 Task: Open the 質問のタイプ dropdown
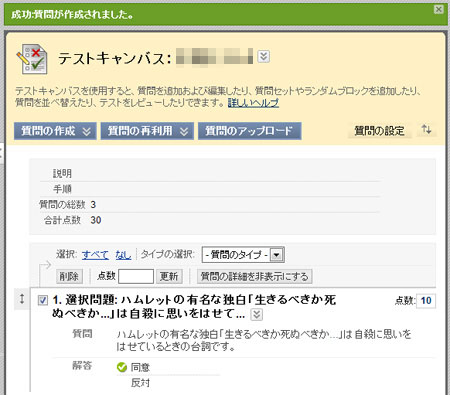tap(243, 255)
